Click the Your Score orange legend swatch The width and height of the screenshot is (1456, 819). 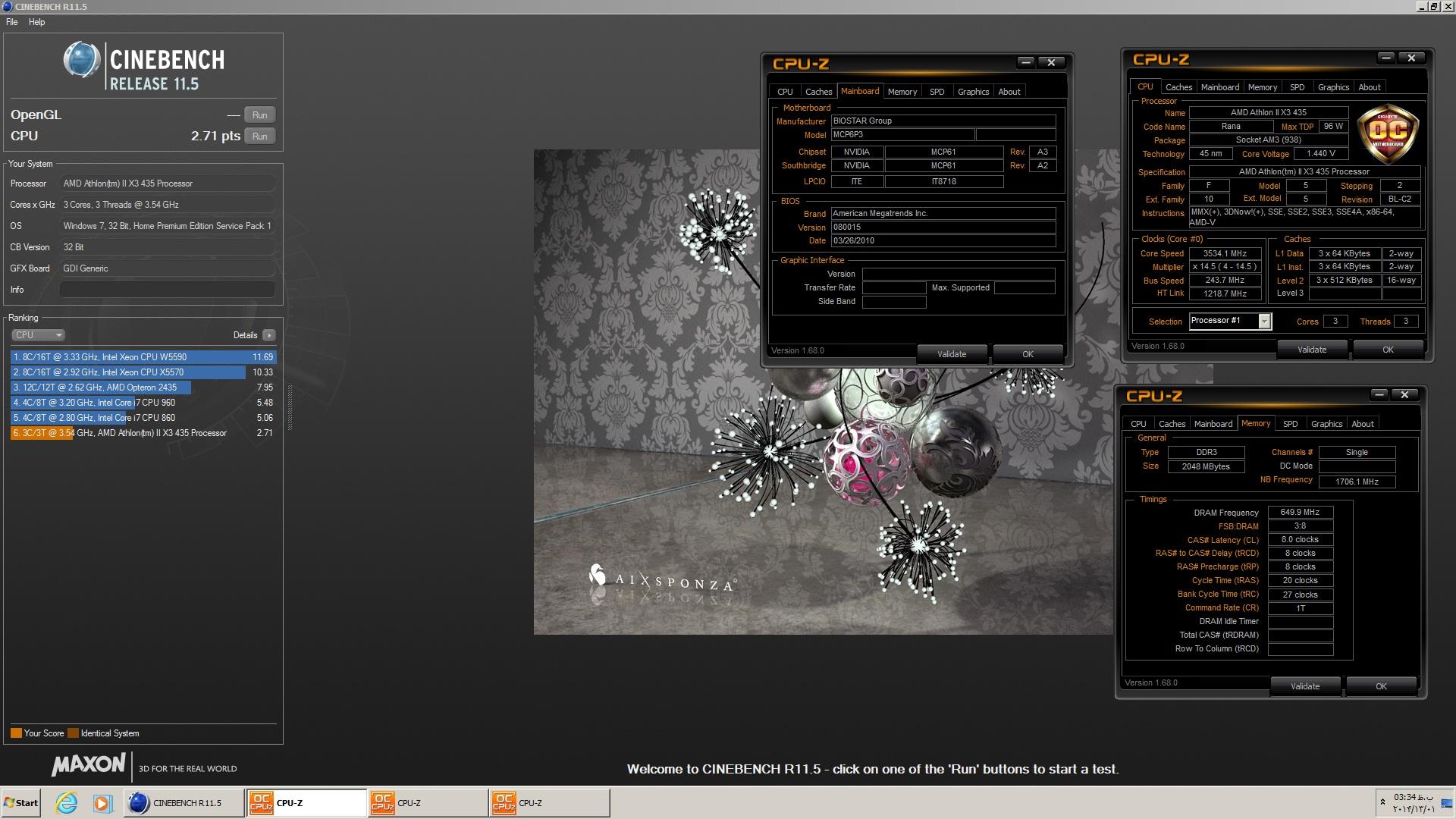point(16,733)
